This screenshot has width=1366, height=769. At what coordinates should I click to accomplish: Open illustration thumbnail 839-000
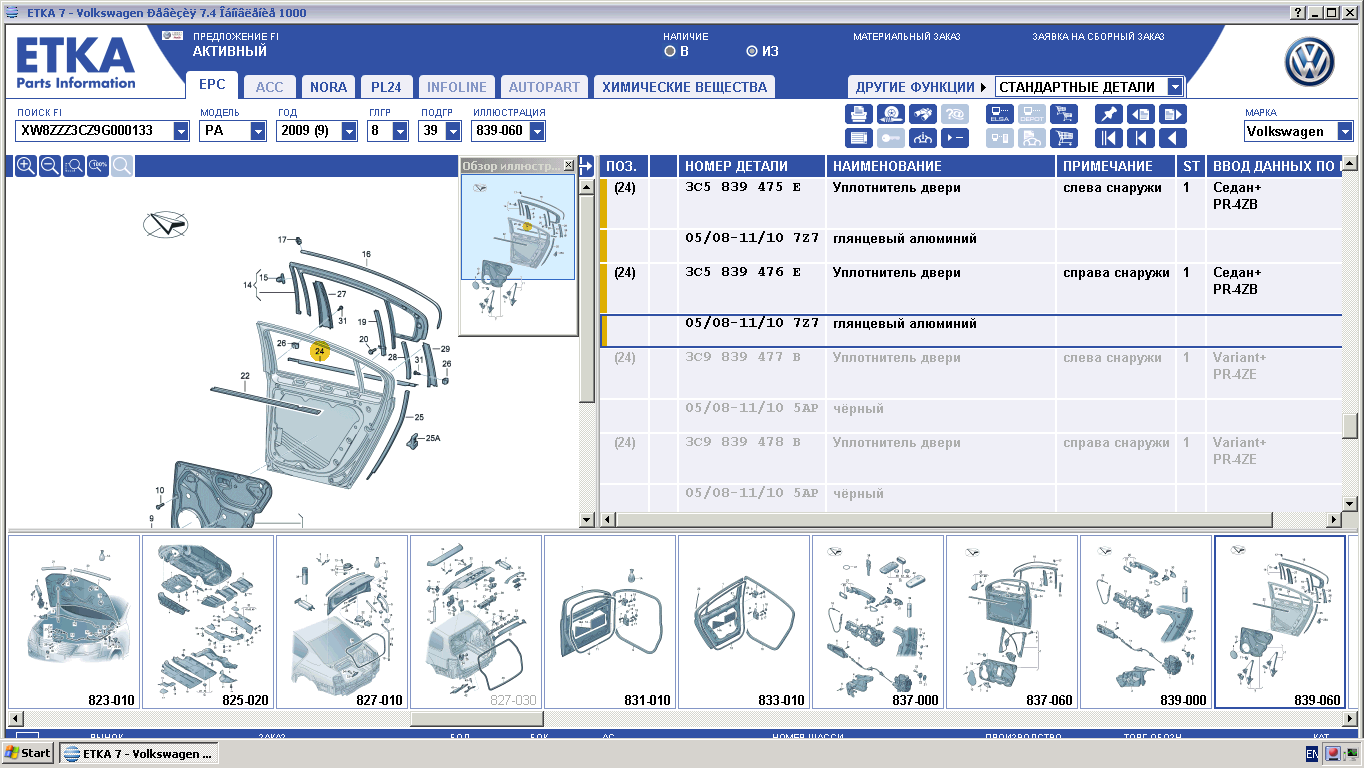[1146, 622]
